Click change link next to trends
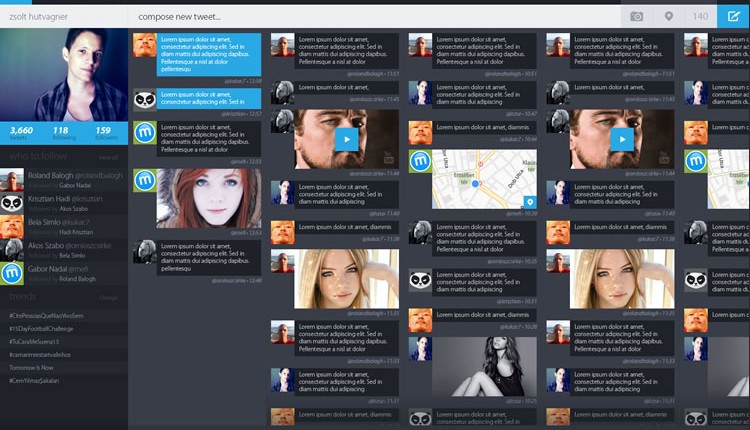Screen dimensions: 750x430 [x=108, y=297]
